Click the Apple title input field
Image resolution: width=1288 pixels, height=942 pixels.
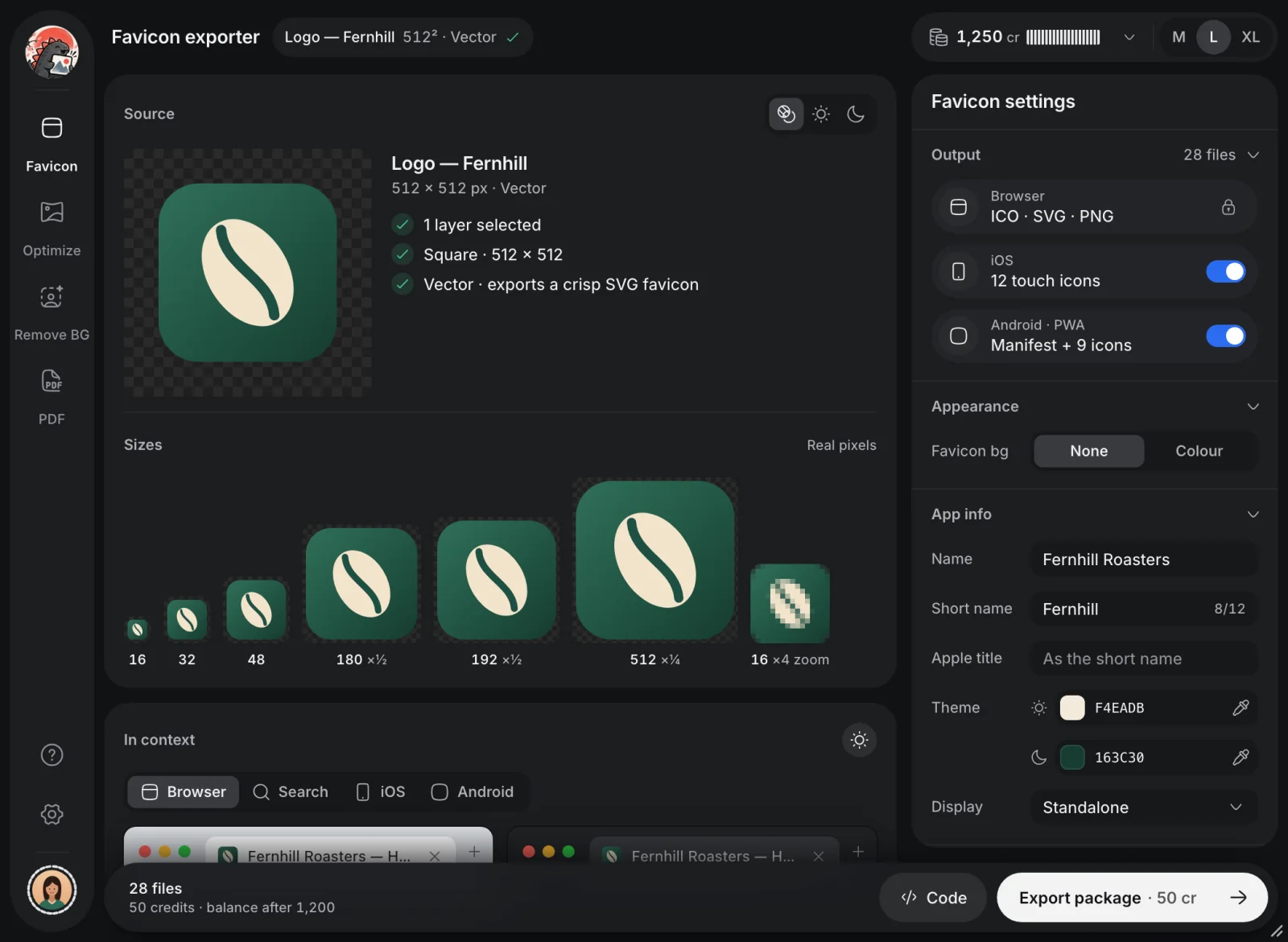click(x=1143, y=659)
